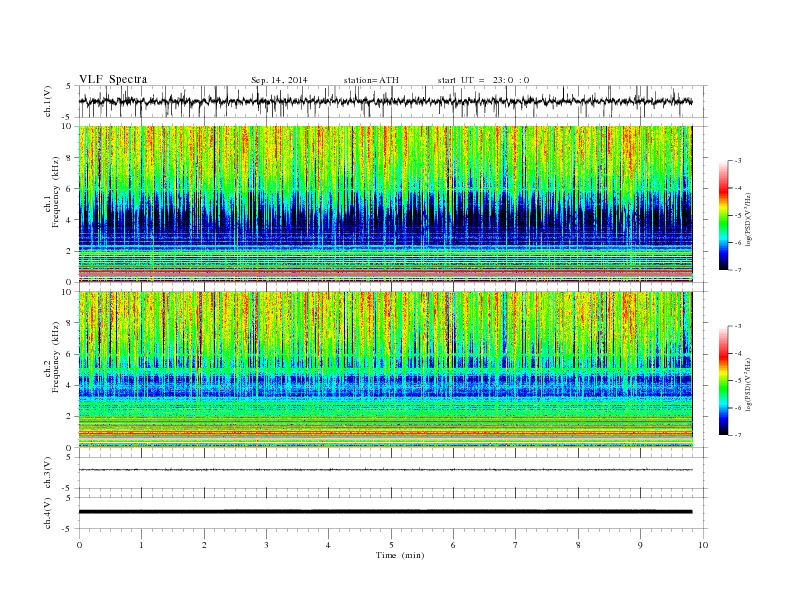The image size is (792, 612).
Task: Click inside the ch.1 spectrogram panel
Action: [385, 204]
